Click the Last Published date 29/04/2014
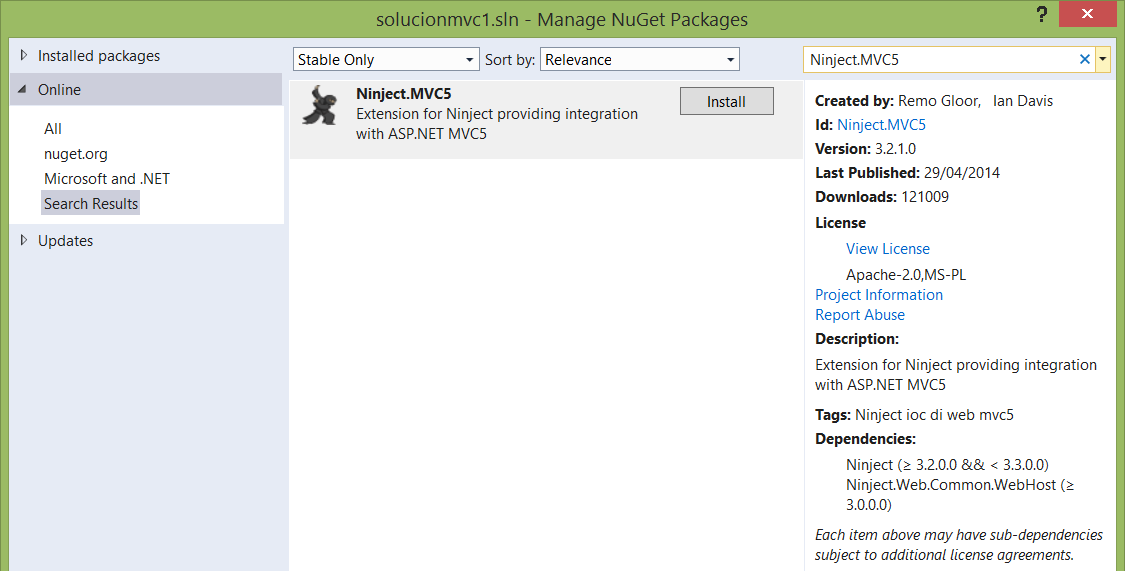 pyautogui.click(x=961, y=173)
